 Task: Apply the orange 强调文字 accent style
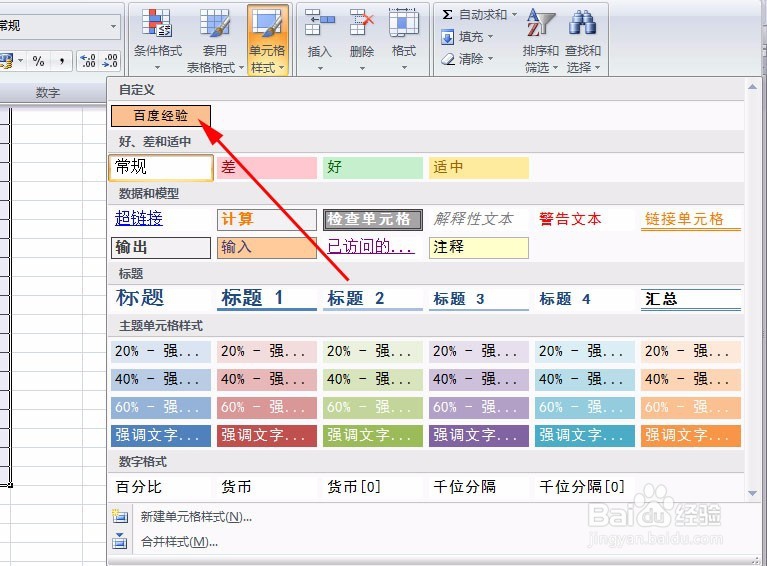coord(691,435)
